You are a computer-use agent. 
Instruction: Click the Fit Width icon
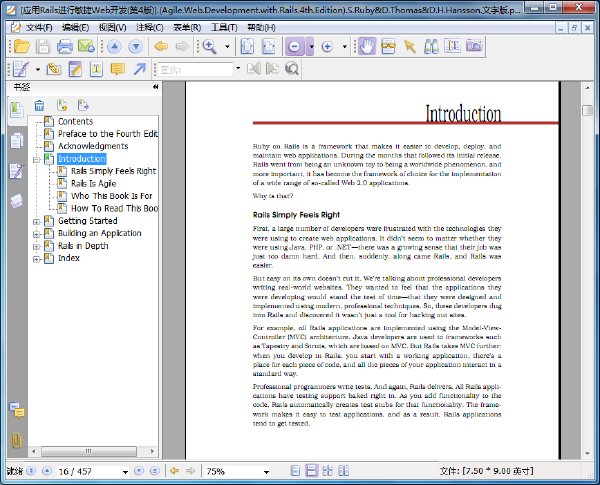point(269,46)
